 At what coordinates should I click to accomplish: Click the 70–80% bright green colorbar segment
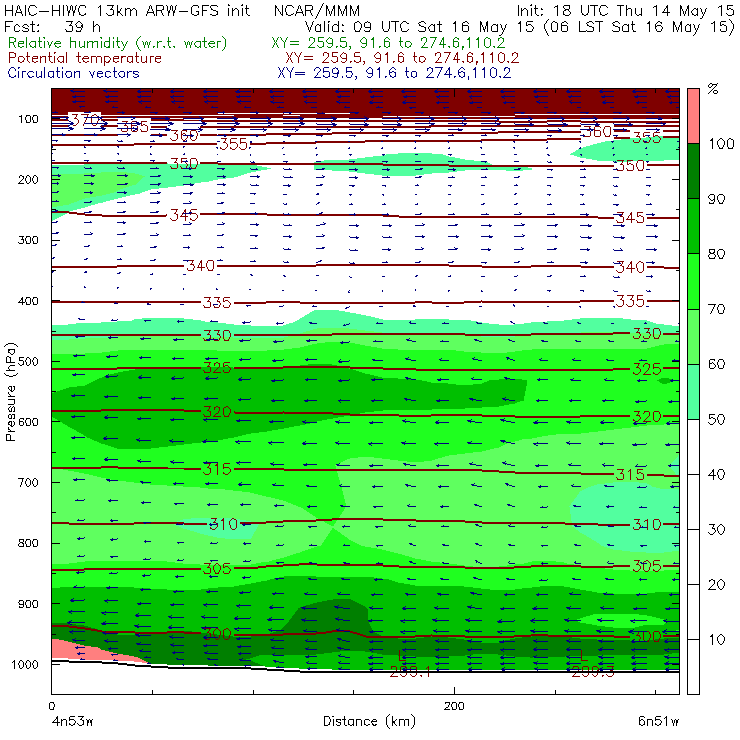pyautogui.click(x=693, y=281)
